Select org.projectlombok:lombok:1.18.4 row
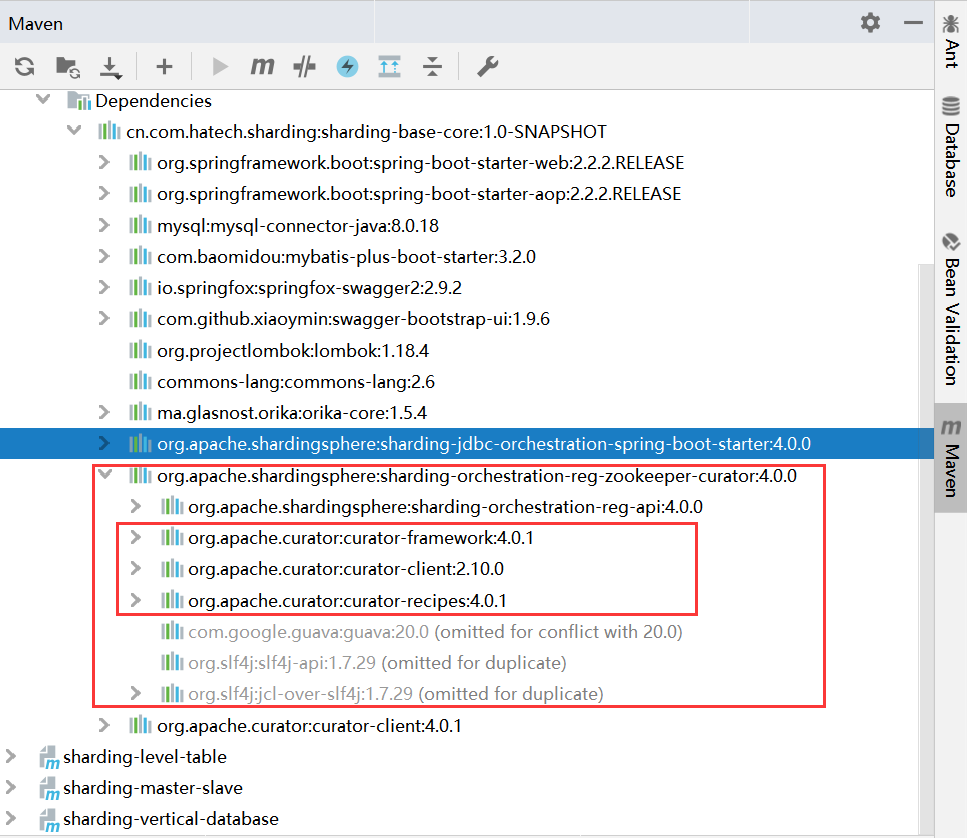Viewport: 967px width, 838px height. coord(467,350)
